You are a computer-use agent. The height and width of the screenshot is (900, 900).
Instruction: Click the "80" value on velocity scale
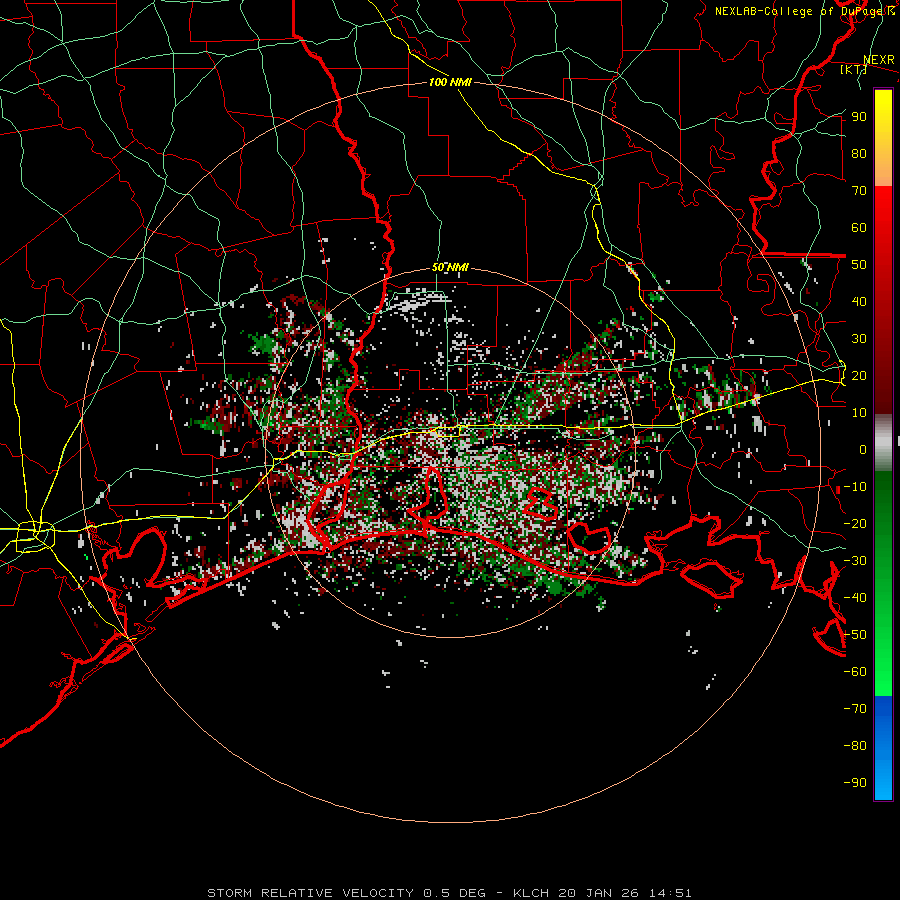(x=859, y=154)
